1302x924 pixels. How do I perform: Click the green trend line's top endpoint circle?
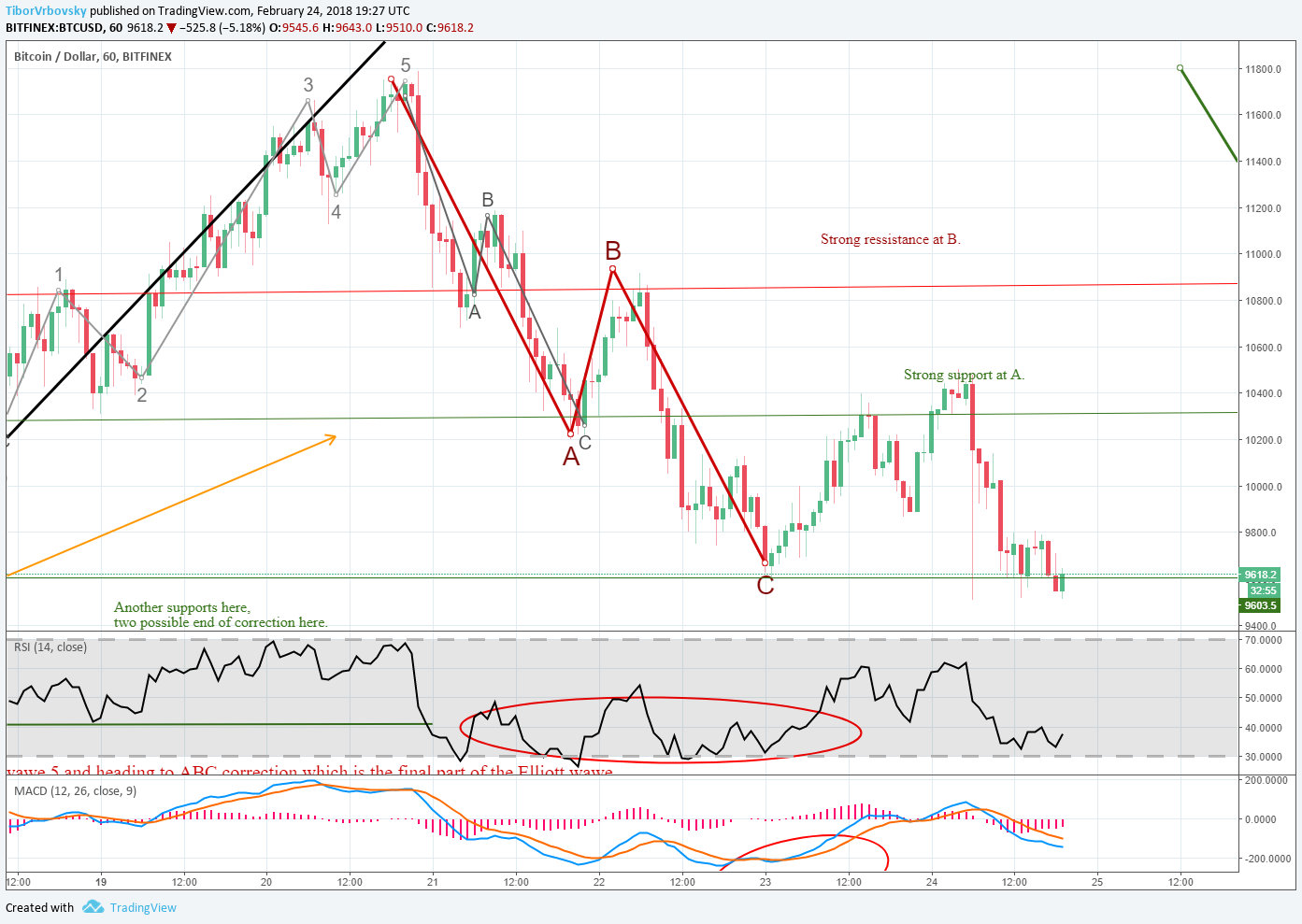(x=1180, y=68)
